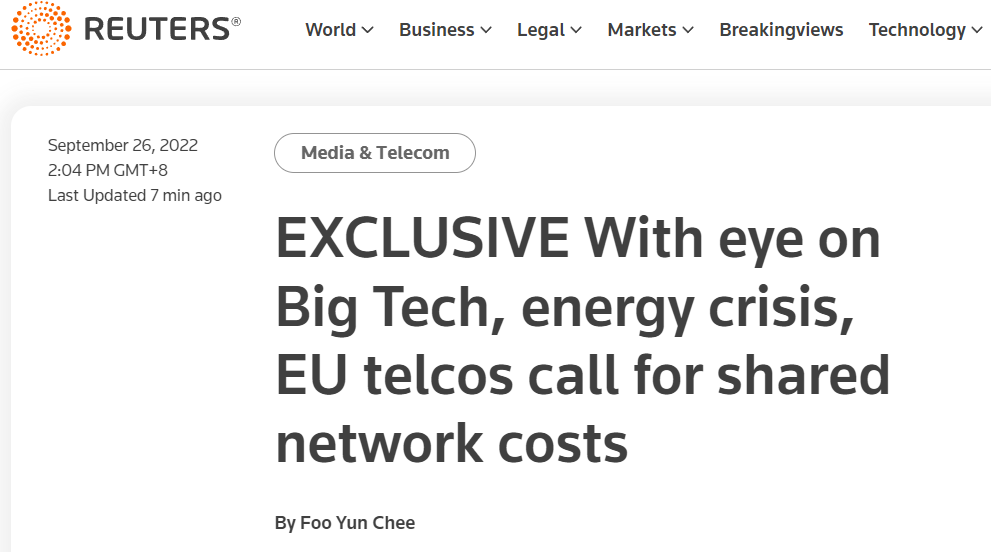Image resolution: width=991 pixels, height=552 pixels.
Task: Expand the Technology dropdown chevron
Action: (976, 31)
